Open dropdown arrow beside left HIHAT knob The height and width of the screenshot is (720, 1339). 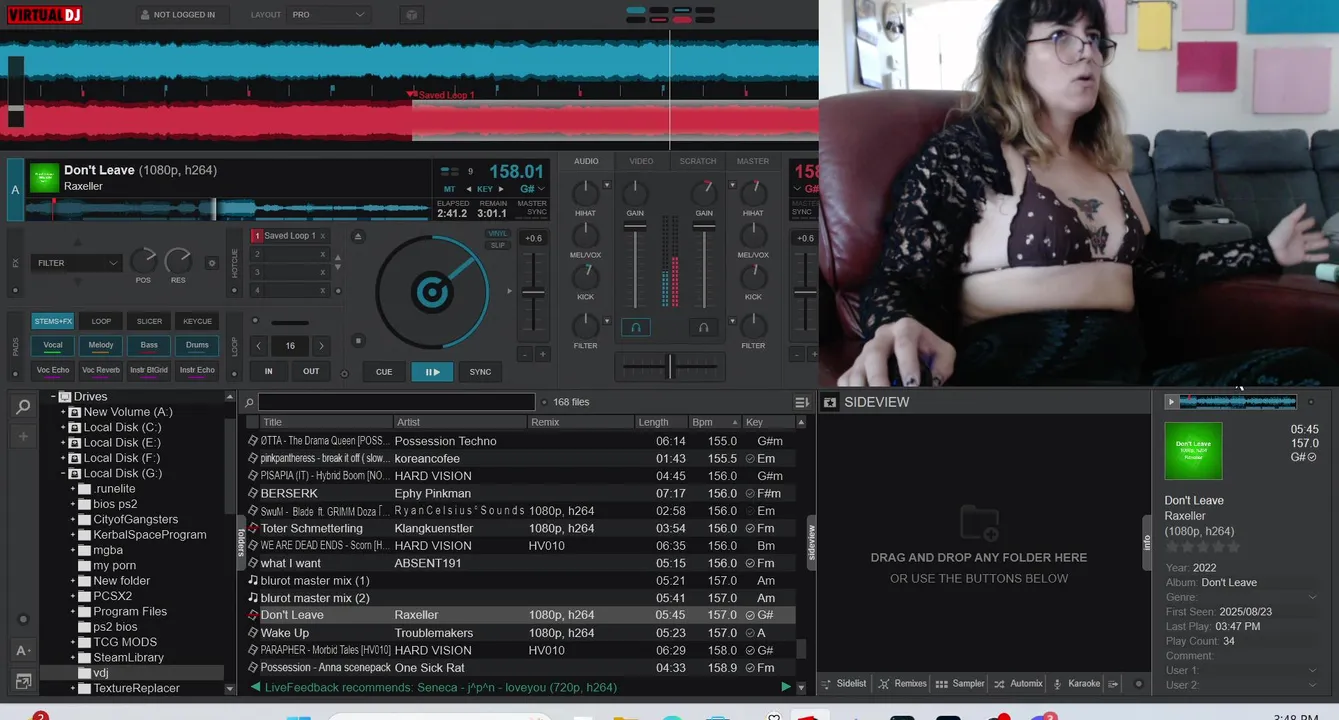pyautogui.click(x=606, y=185)
